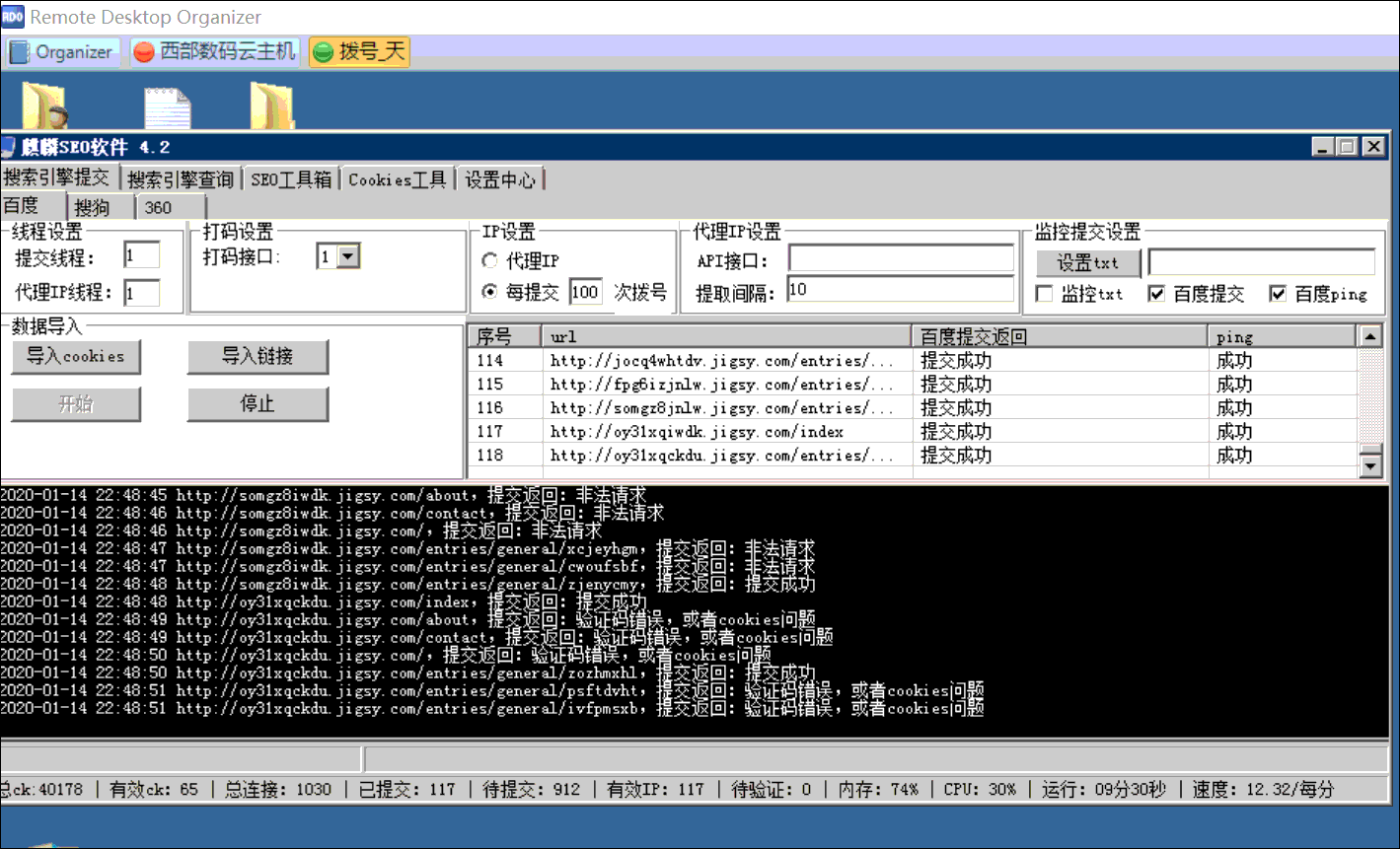Select row 117 oy31xqiwdk.jigsy.com/index url

[x=697, y=432]
